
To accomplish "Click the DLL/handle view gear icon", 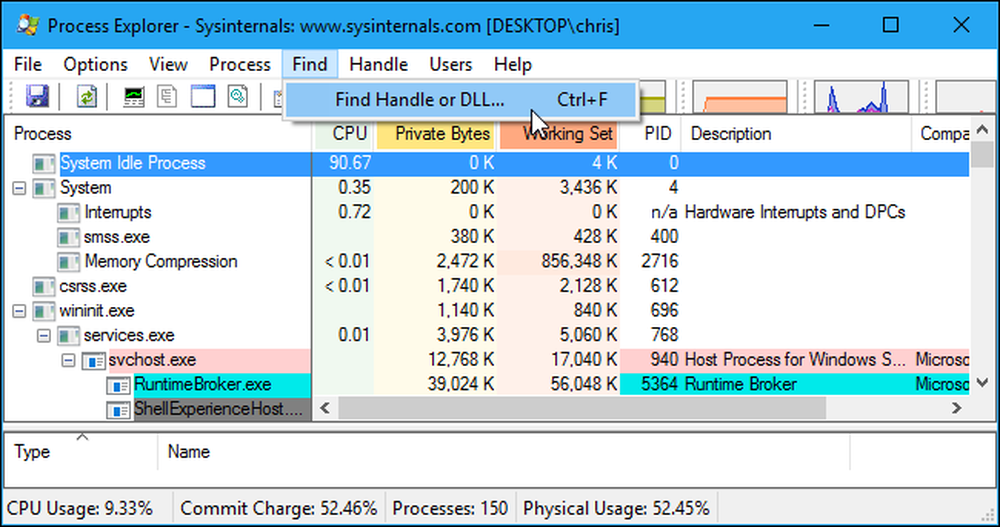I will click(x=238, y=96).
